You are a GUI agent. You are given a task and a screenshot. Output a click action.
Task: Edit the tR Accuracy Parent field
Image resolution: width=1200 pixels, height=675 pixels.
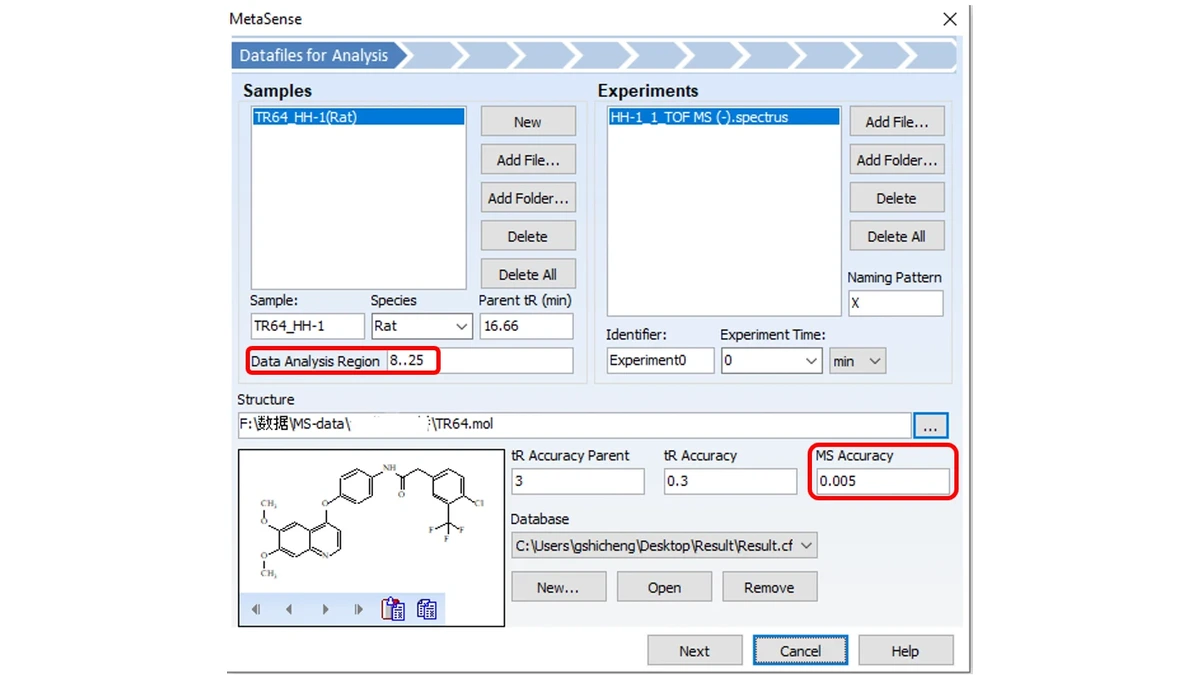tap(578, 481)
